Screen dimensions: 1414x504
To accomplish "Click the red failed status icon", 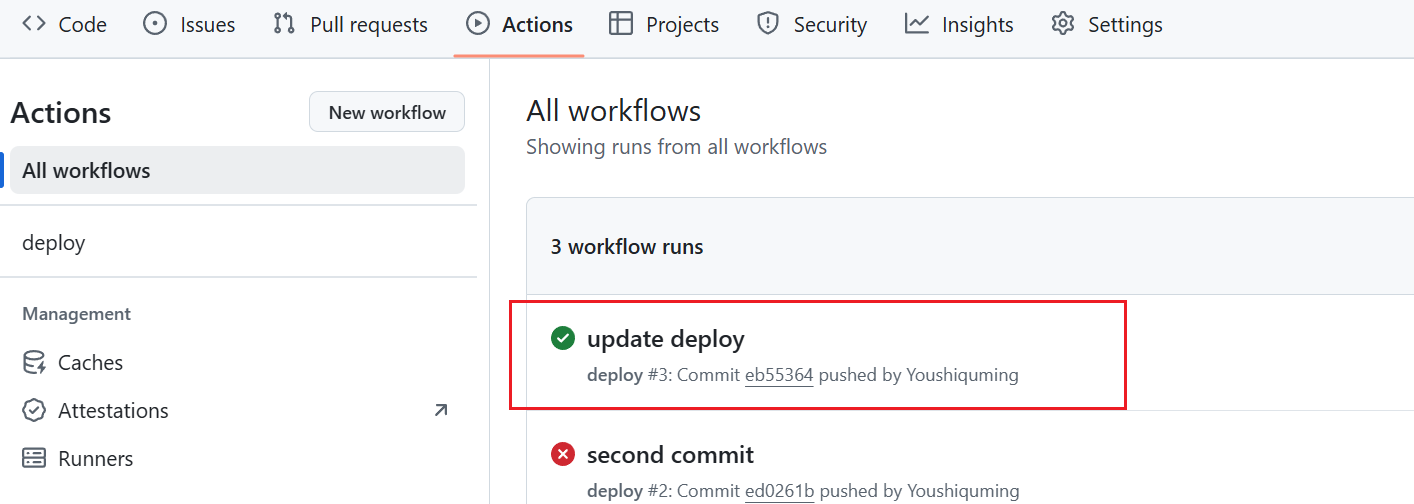I will (563, 455).
